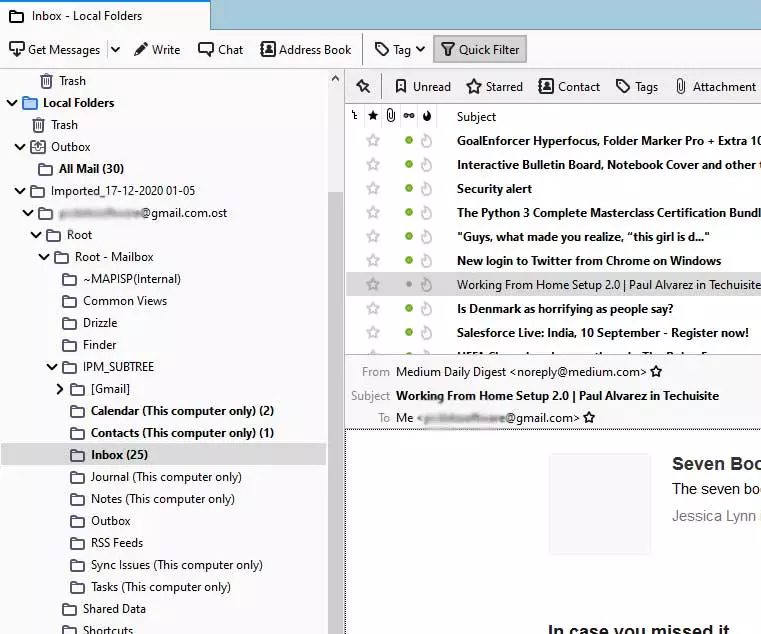This screenshot has width=761, height=634.
Task: Toggle the Quick Filter bar
Action: tap(479, 49)
